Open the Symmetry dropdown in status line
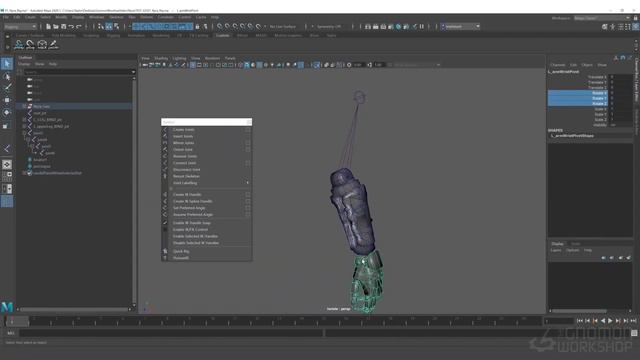 (x=329, y=27)
